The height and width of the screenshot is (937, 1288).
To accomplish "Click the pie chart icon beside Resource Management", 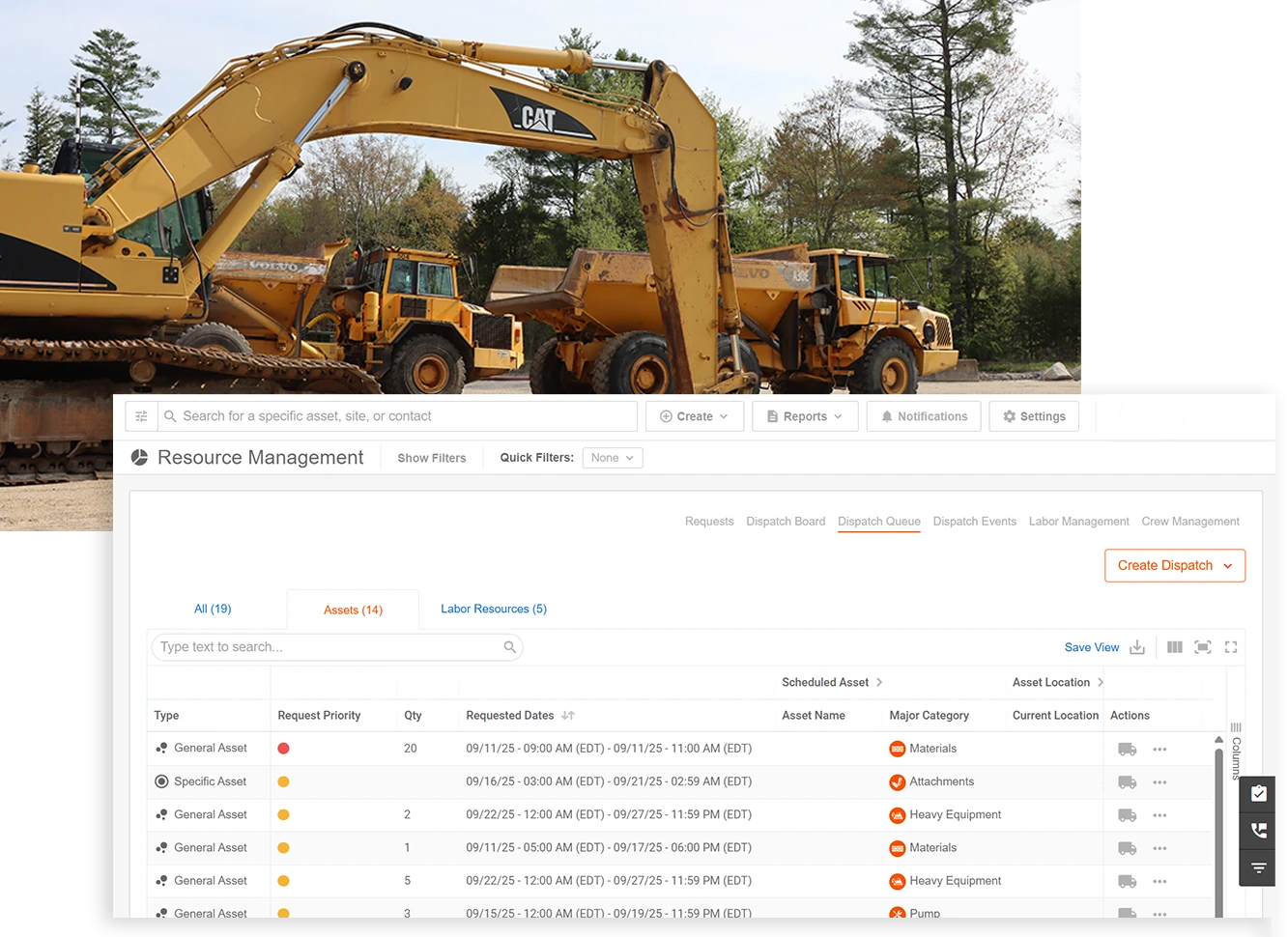I will click(x=140, y=456).
